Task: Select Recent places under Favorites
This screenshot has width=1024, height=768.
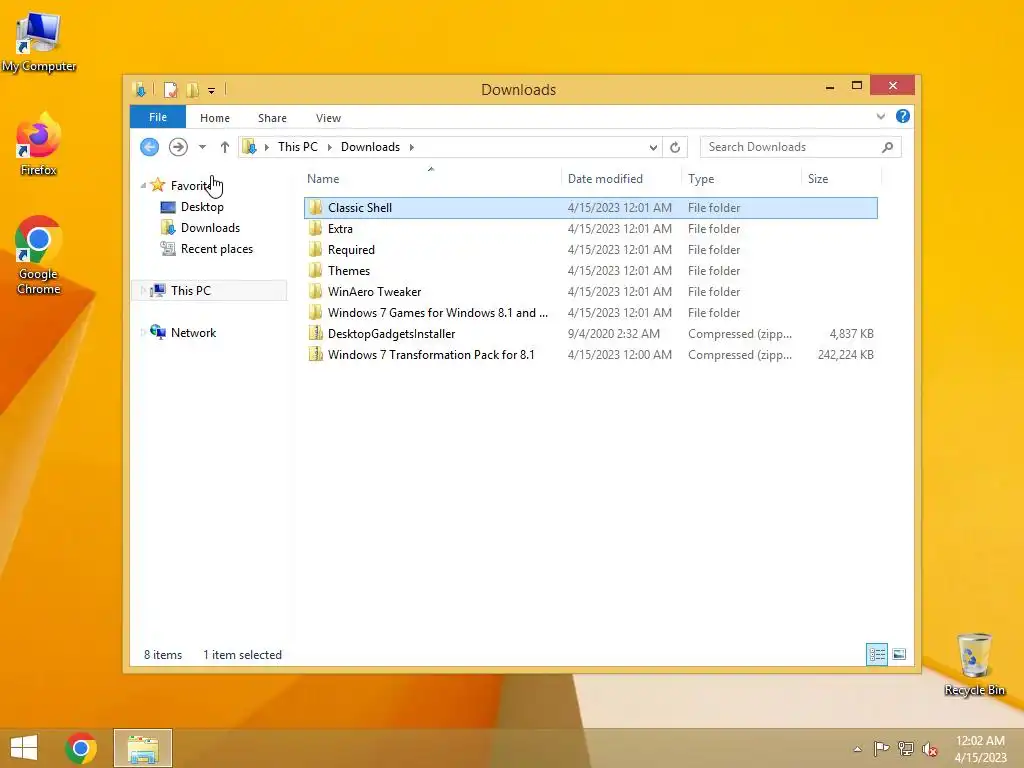Action: point(217,249)
